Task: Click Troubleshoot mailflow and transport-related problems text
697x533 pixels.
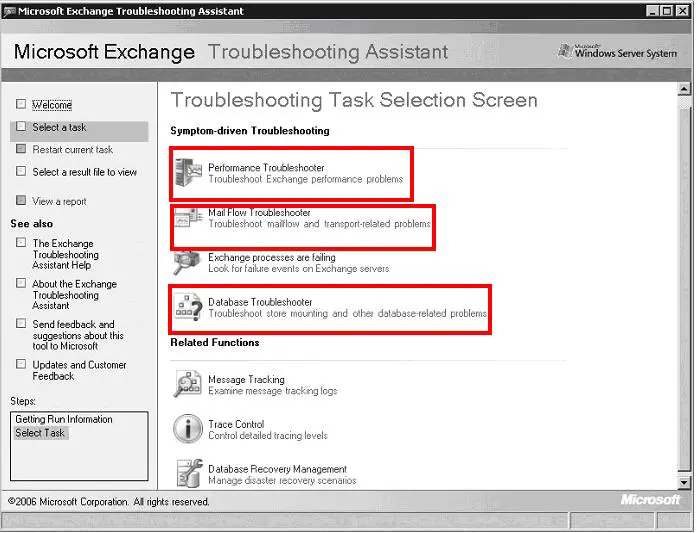Action: pyautogui.click(x=319, y=224)
